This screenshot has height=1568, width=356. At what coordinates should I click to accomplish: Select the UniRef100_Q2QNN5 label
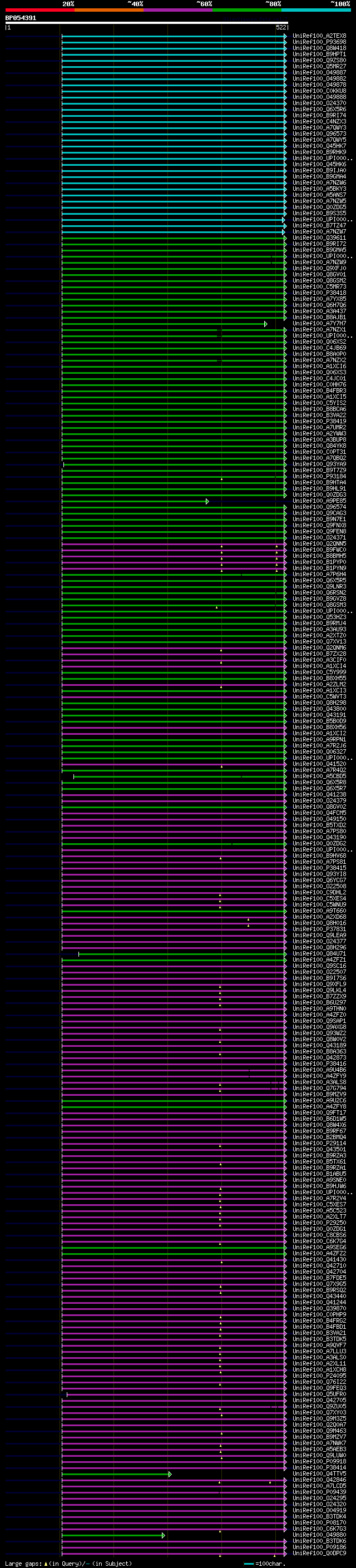pos(319,543)
